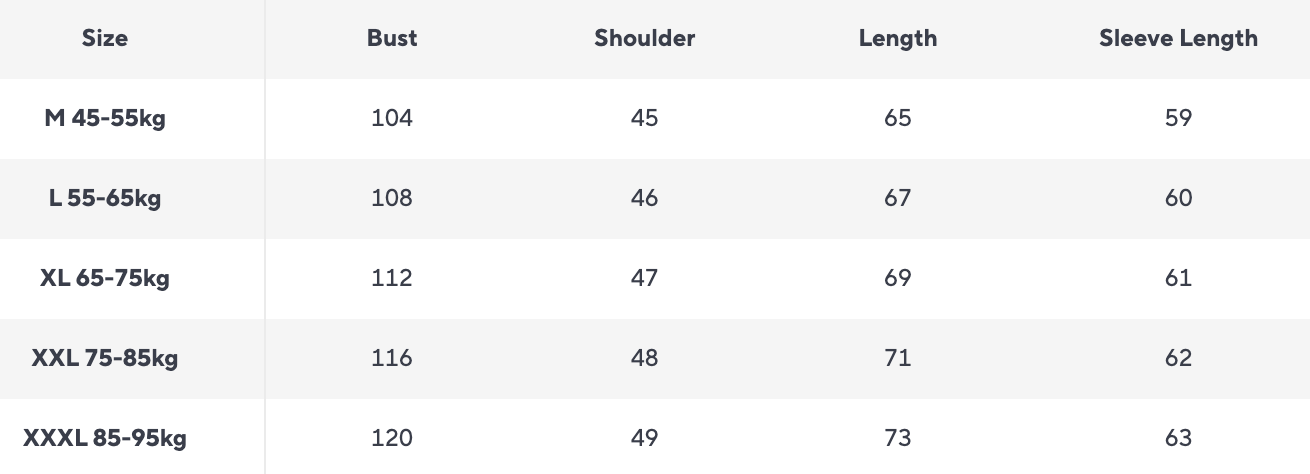The width and height of the screenshot is (1310, 474).
Task: Click the Size column header
Action: (105, 39)
